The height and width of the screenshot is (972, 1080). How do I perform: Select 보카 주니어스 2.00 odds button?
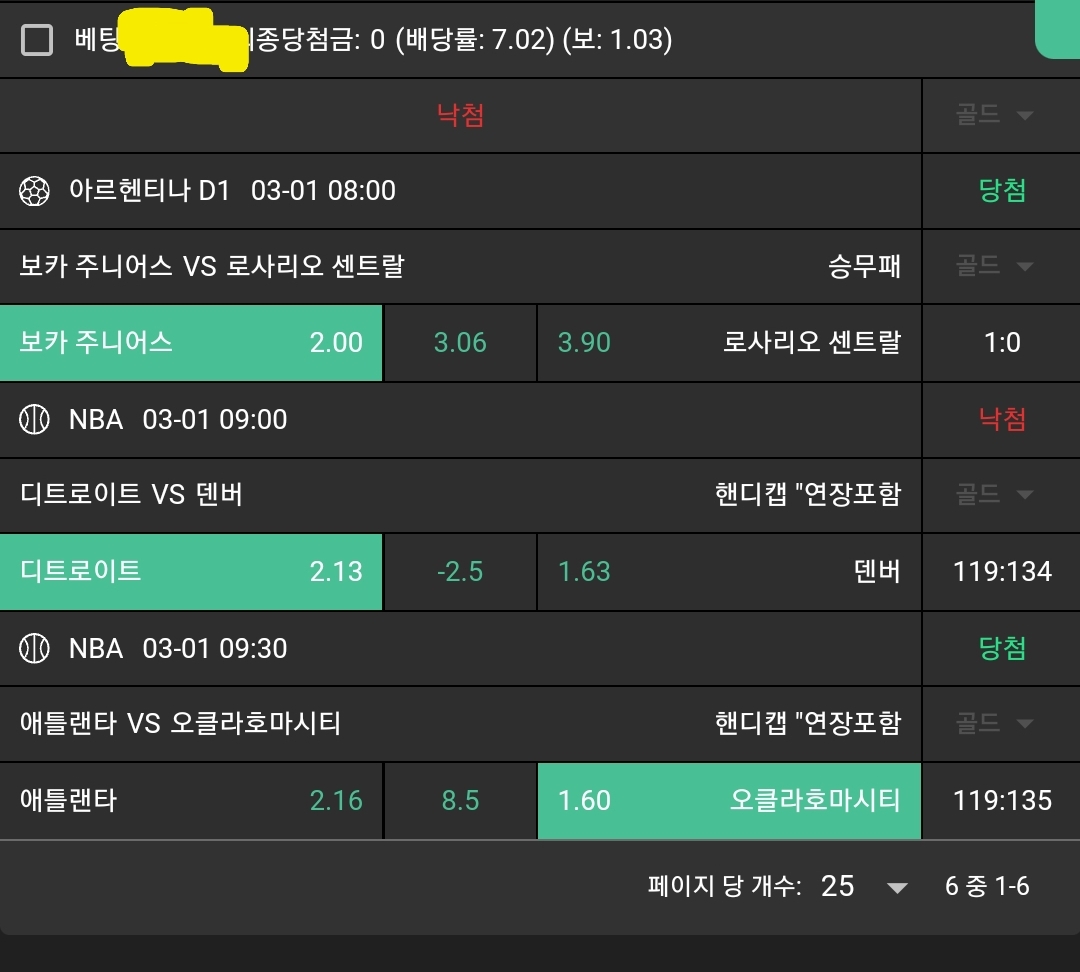coord(191,343)
